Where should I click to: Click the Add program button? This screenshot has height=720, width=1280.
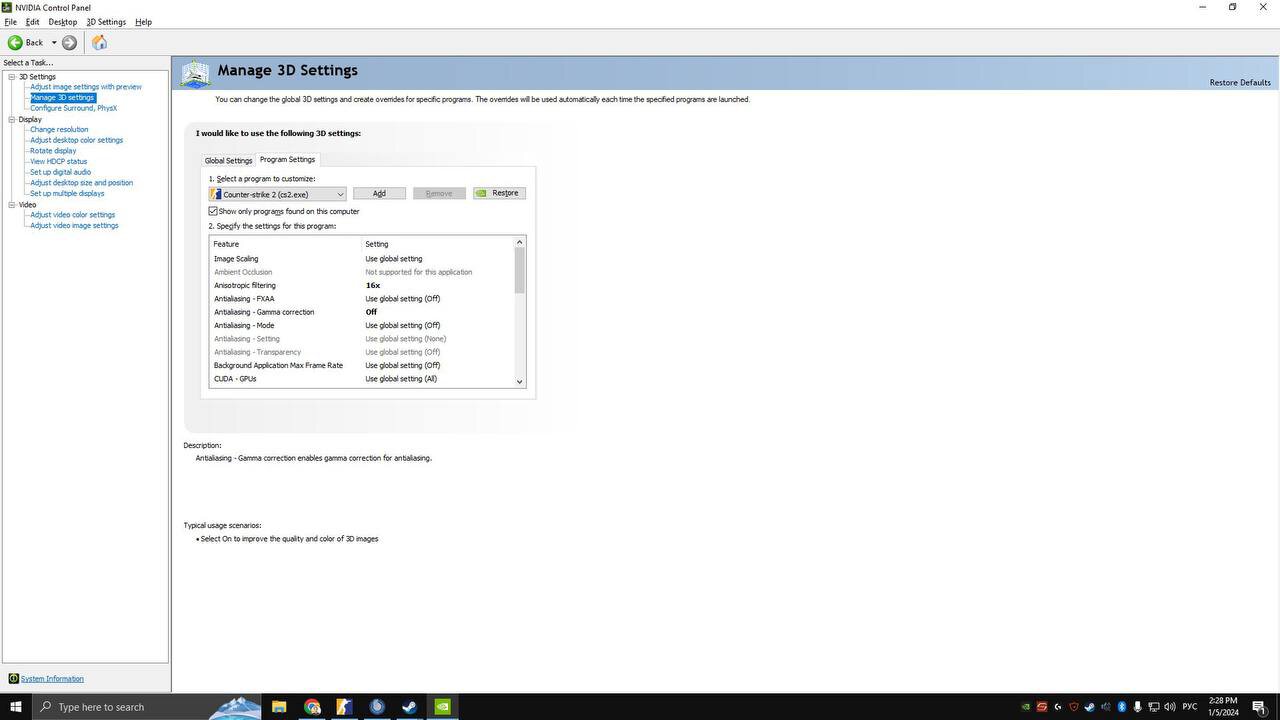pos(379,193)
